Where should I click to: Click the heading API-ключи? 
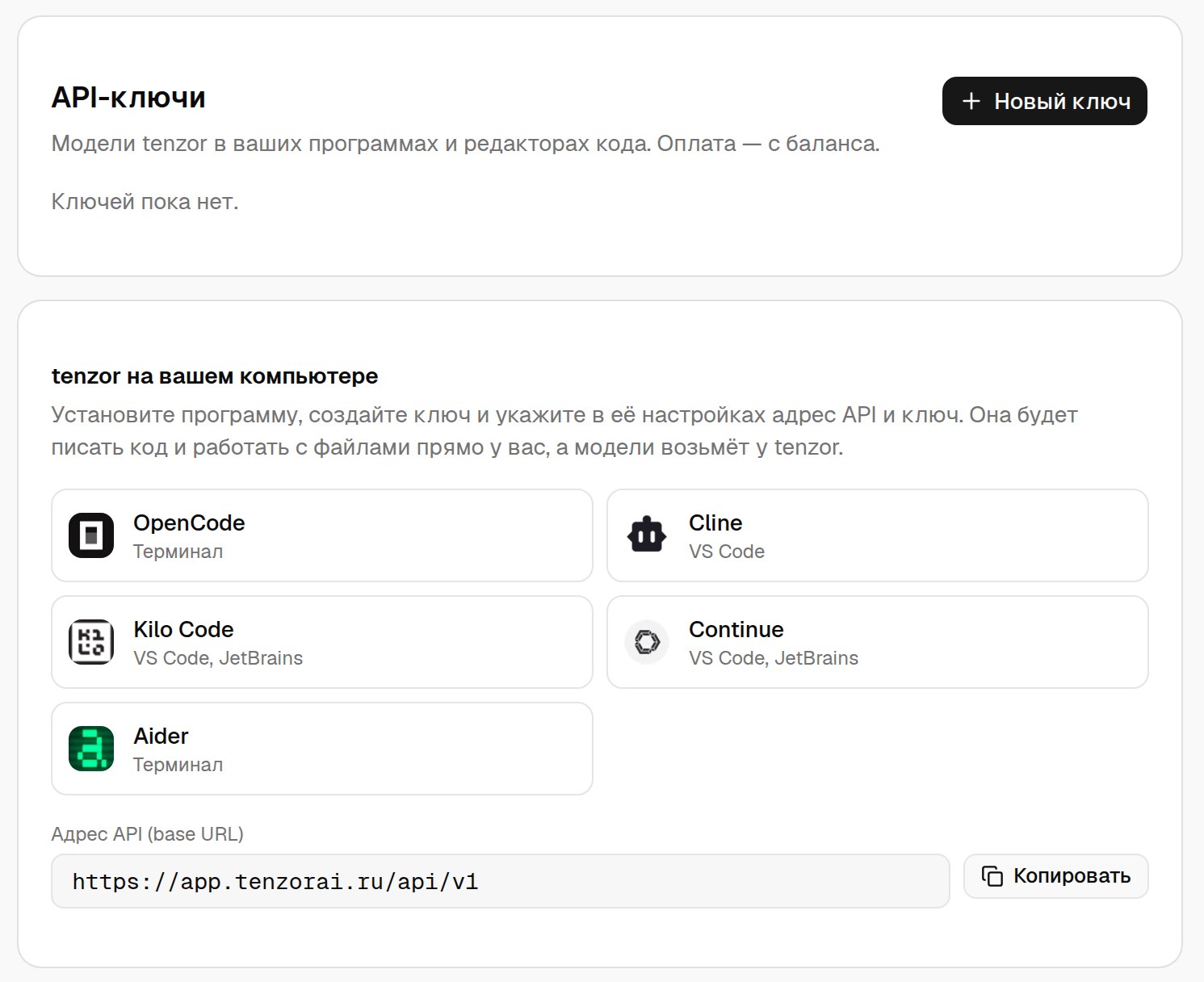coord(128,98)
